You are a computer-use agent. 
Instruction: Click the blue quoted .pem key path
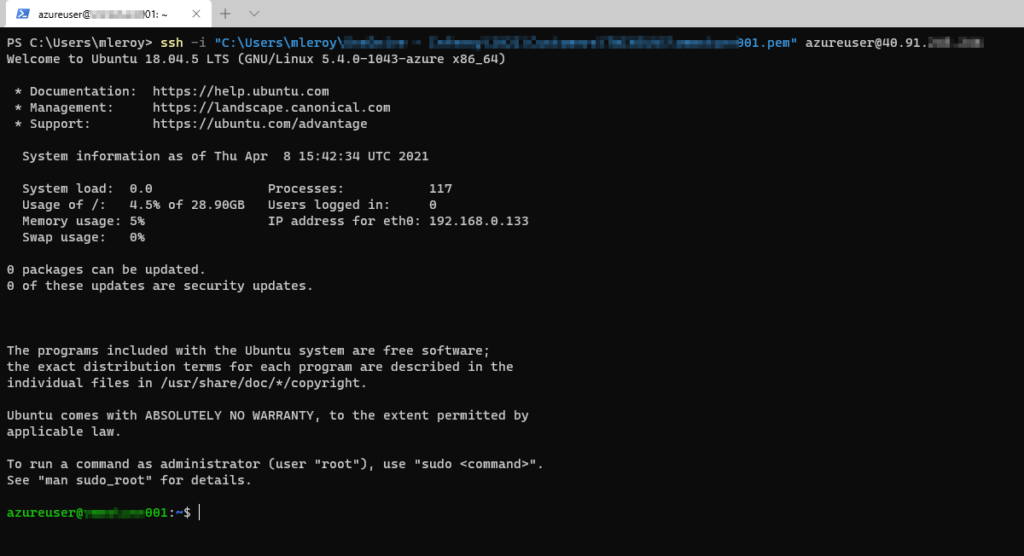(505, 43)
